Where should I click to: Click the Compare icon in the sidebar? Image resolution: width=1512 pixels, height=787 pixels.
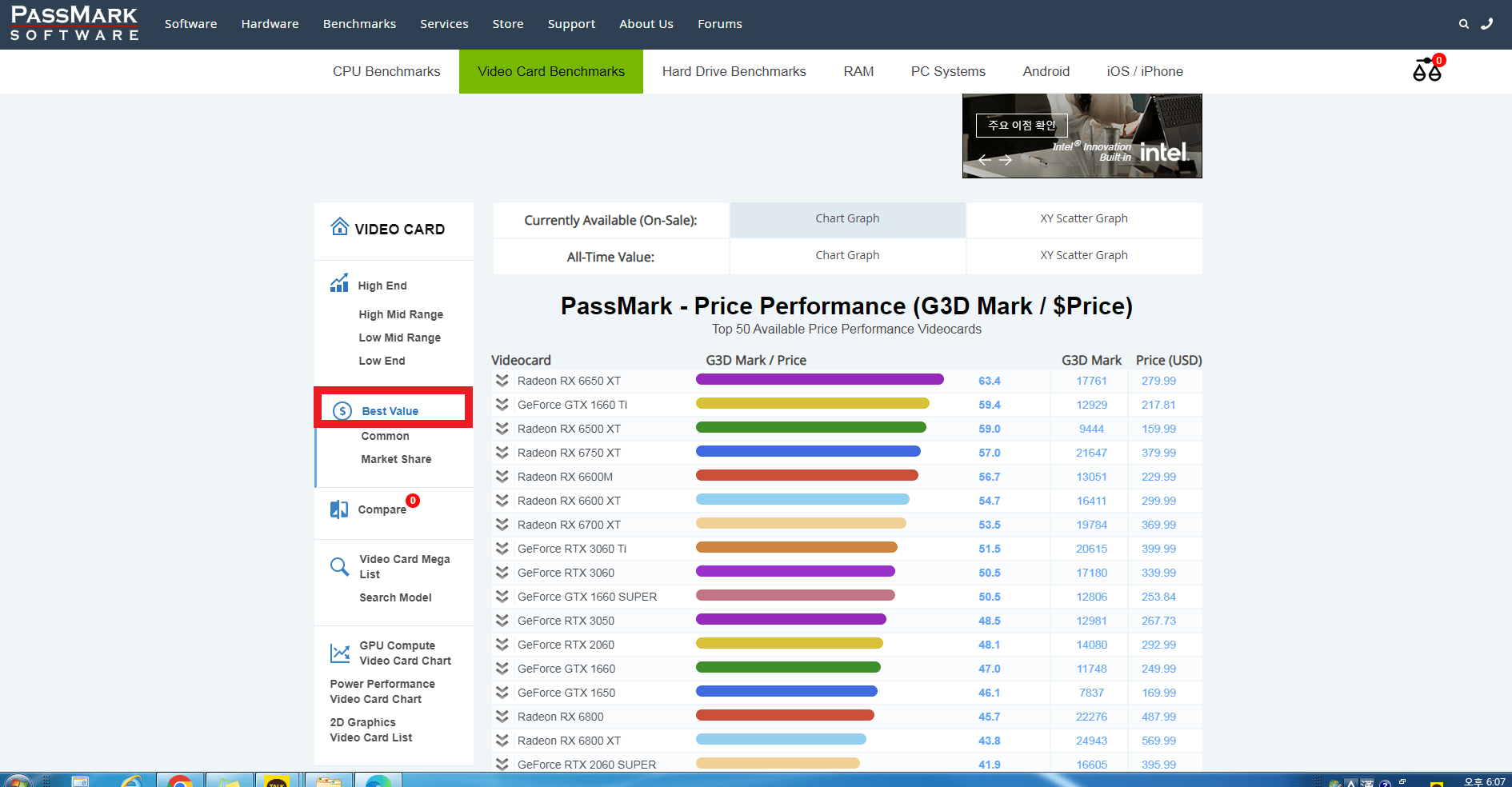click(x=339, y=509)
